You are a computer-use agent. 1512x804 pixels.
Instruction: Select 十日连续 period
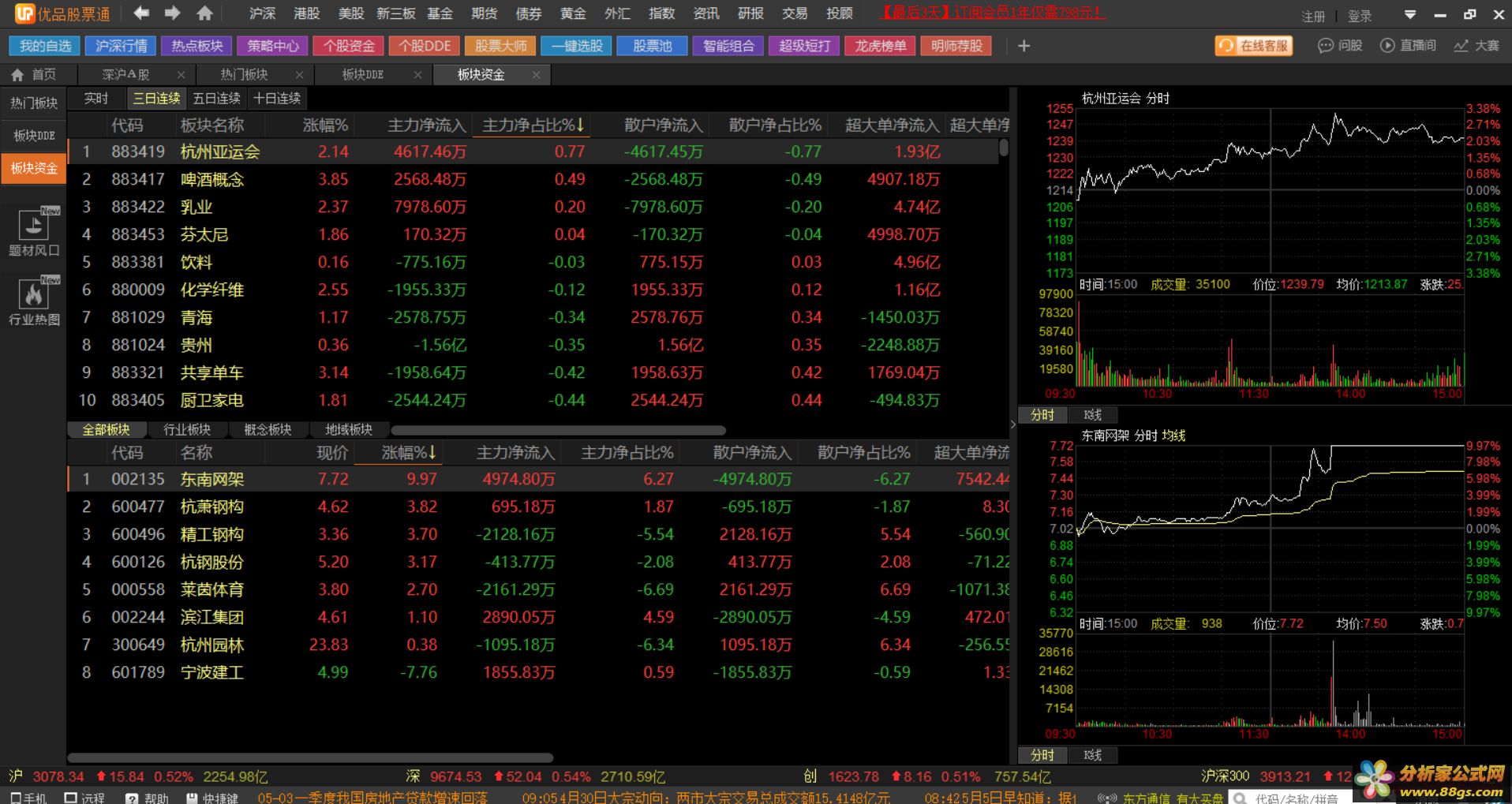[277, 99]
